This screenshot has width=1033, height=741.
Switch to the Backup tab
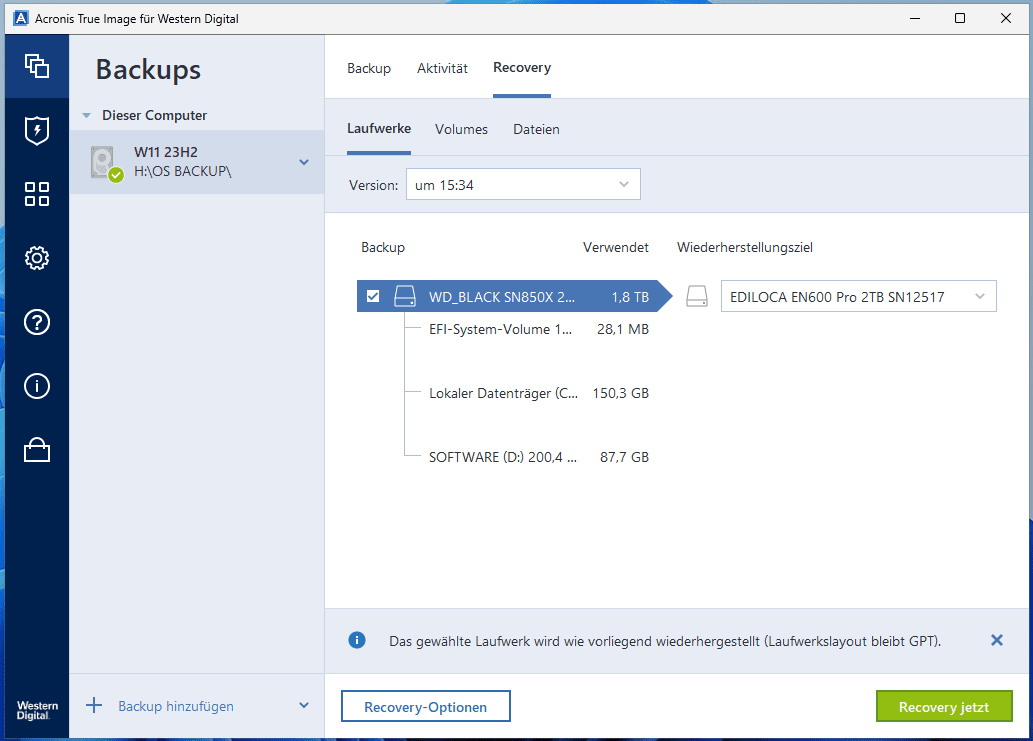point(369,68)
